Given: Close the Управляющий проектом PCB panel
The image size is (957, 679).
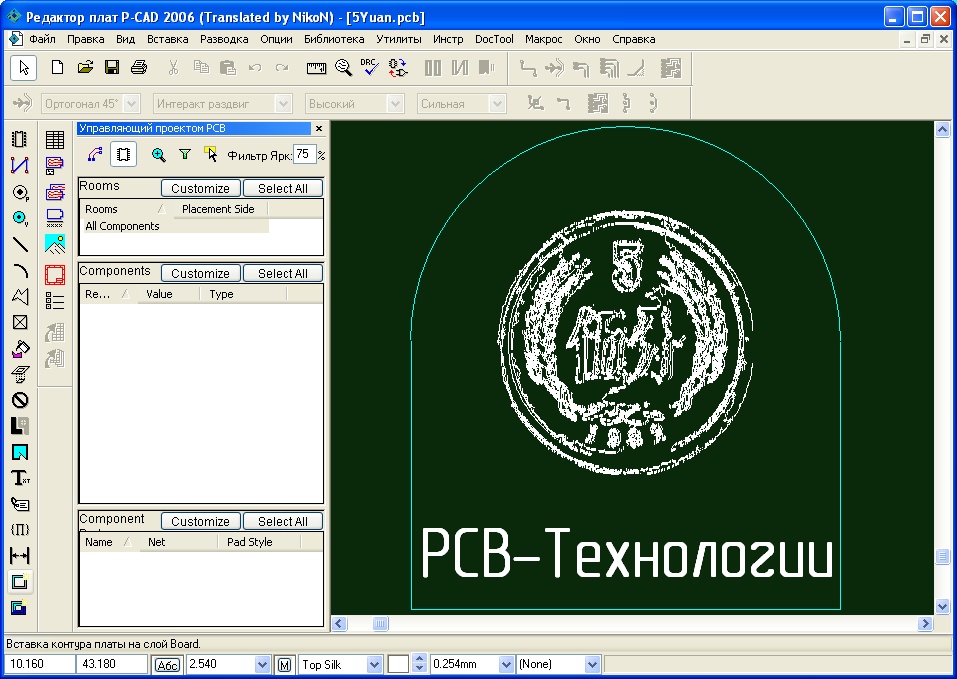Looking at the screenshot, I should tap(319, 129).
